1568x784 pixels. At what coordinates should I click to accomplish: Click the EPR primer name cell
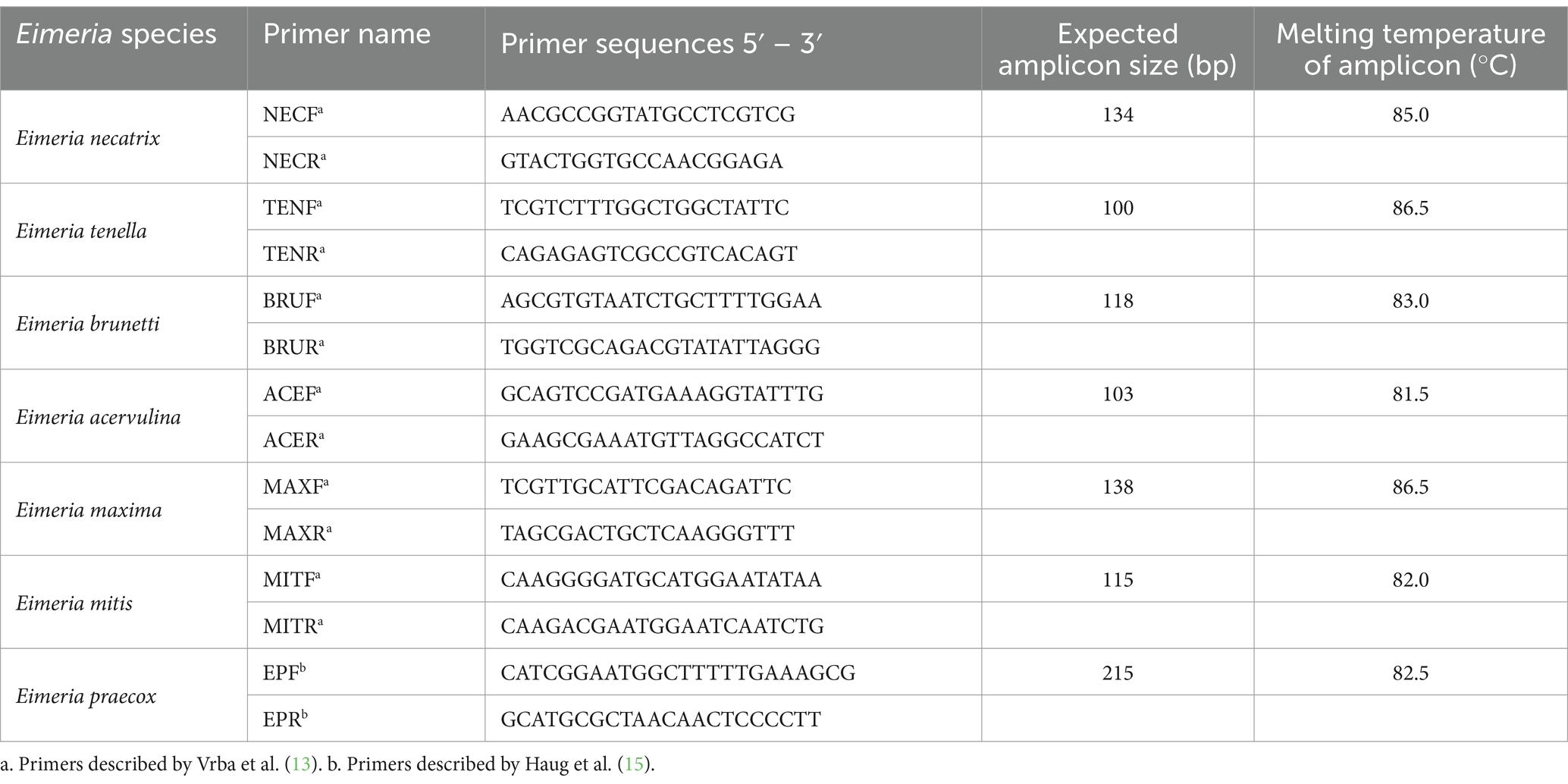coord(366,719)
